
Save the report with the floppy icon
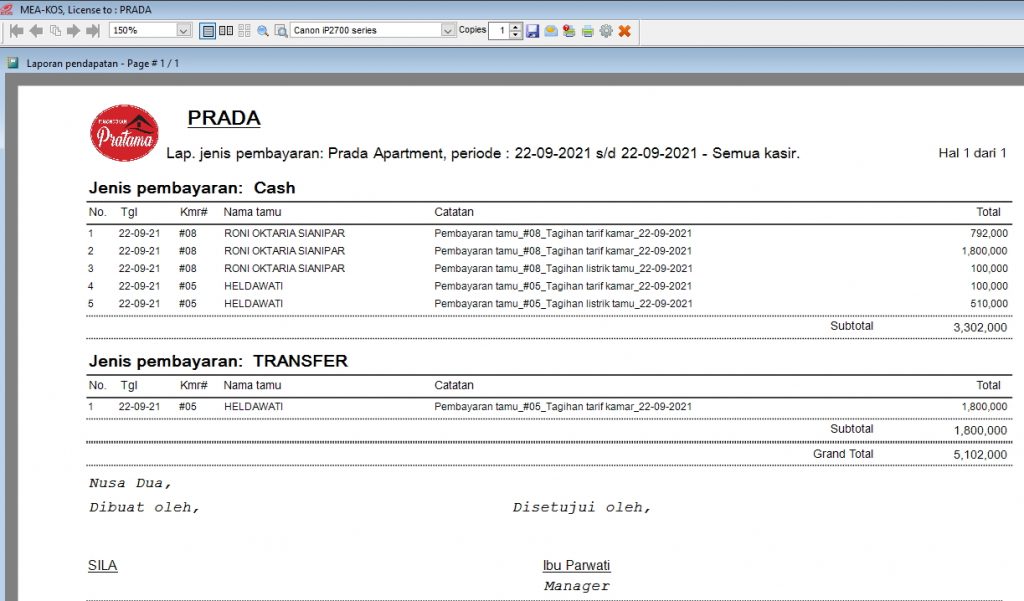point(533,31)
